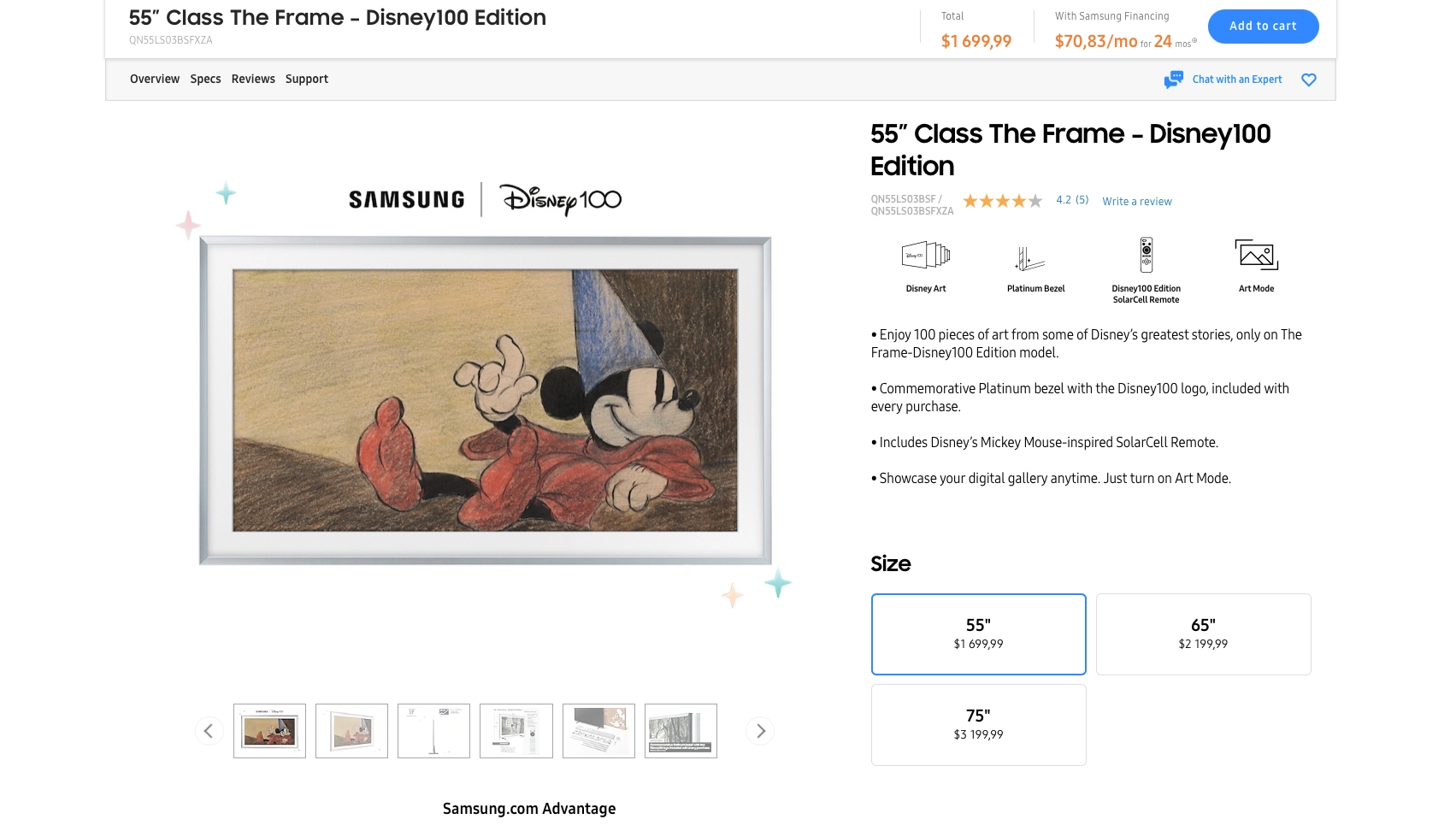Select the last visible gallery thumbnail
This screenshot has width=1456, height=831.
pos(681,731)
